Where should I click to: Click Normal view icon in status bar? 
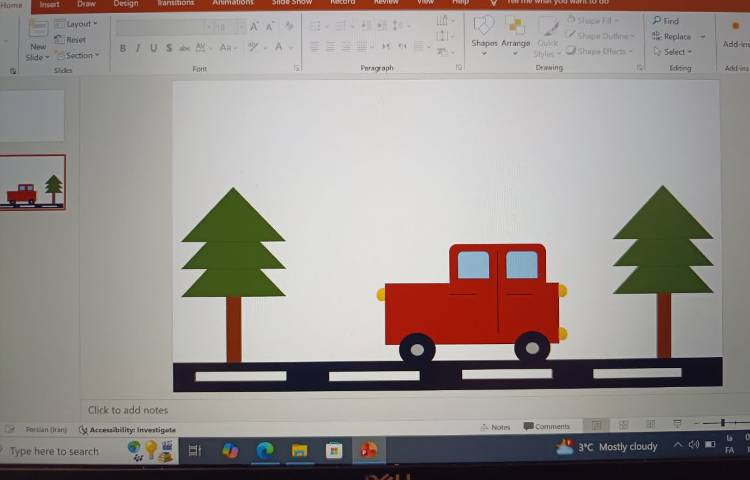click(596, 426)
